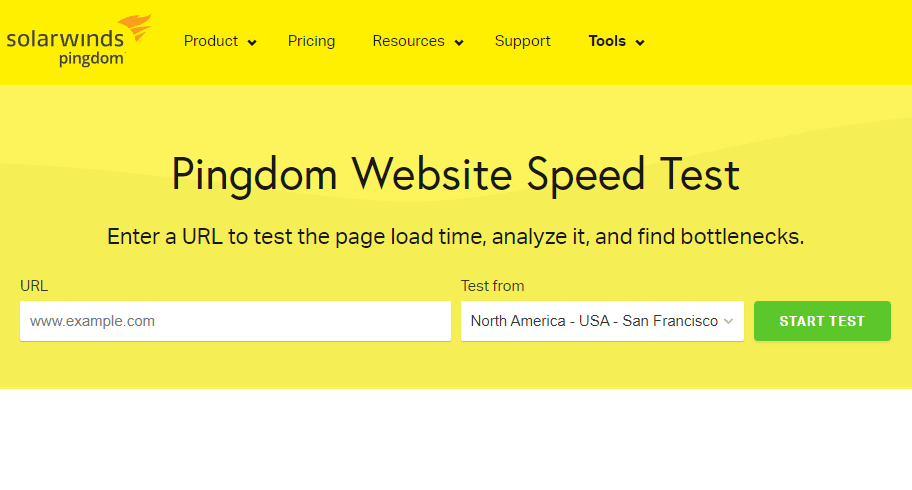
Task: Open the Tools menu
Action: tap(607, 41)
